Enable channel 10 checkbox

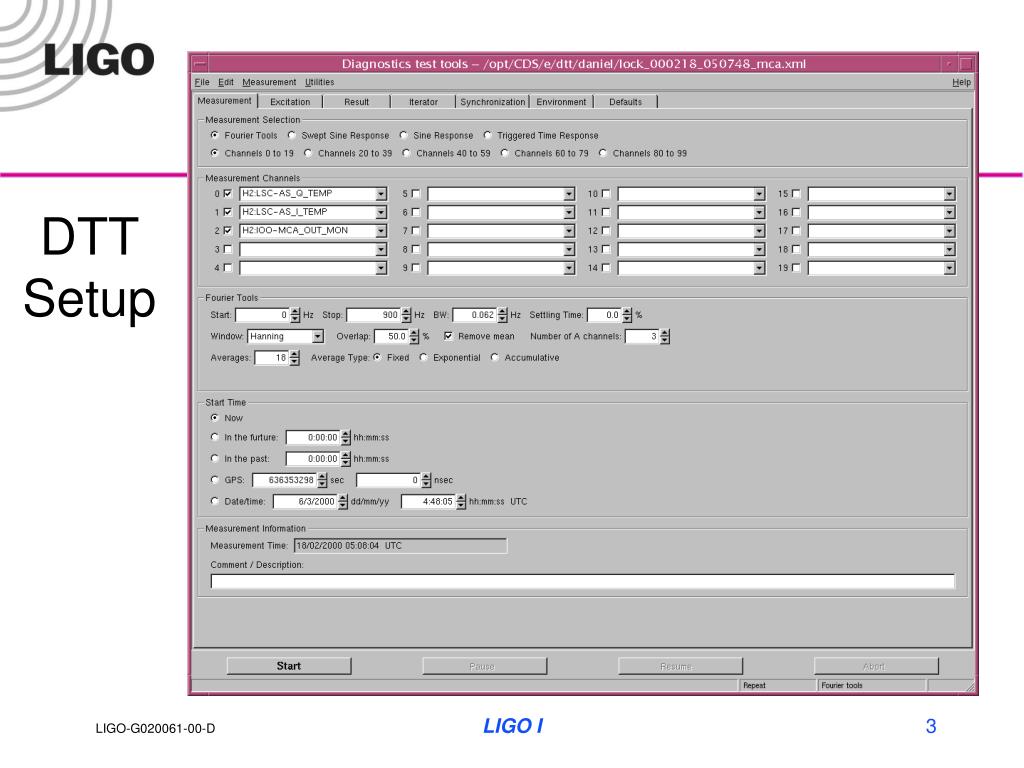pyautogui.click(x=605, y=193)
